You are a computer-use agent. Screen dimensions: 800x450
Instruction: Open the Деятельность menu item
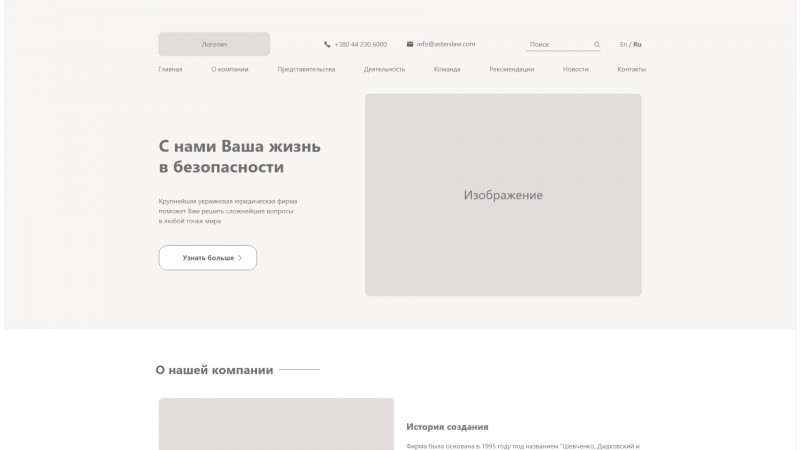coord(384,69)
